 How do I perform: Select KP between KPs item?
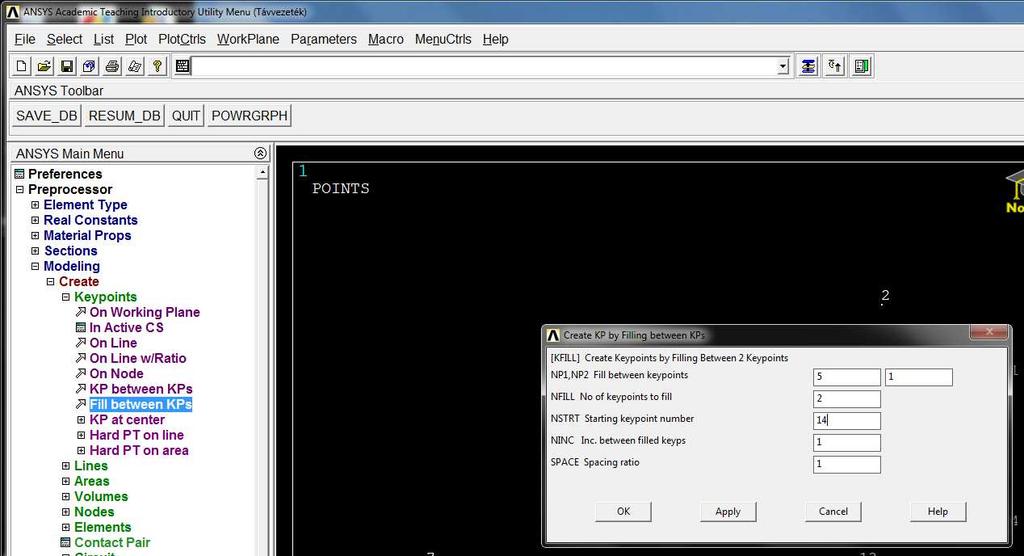click(140, 389)
